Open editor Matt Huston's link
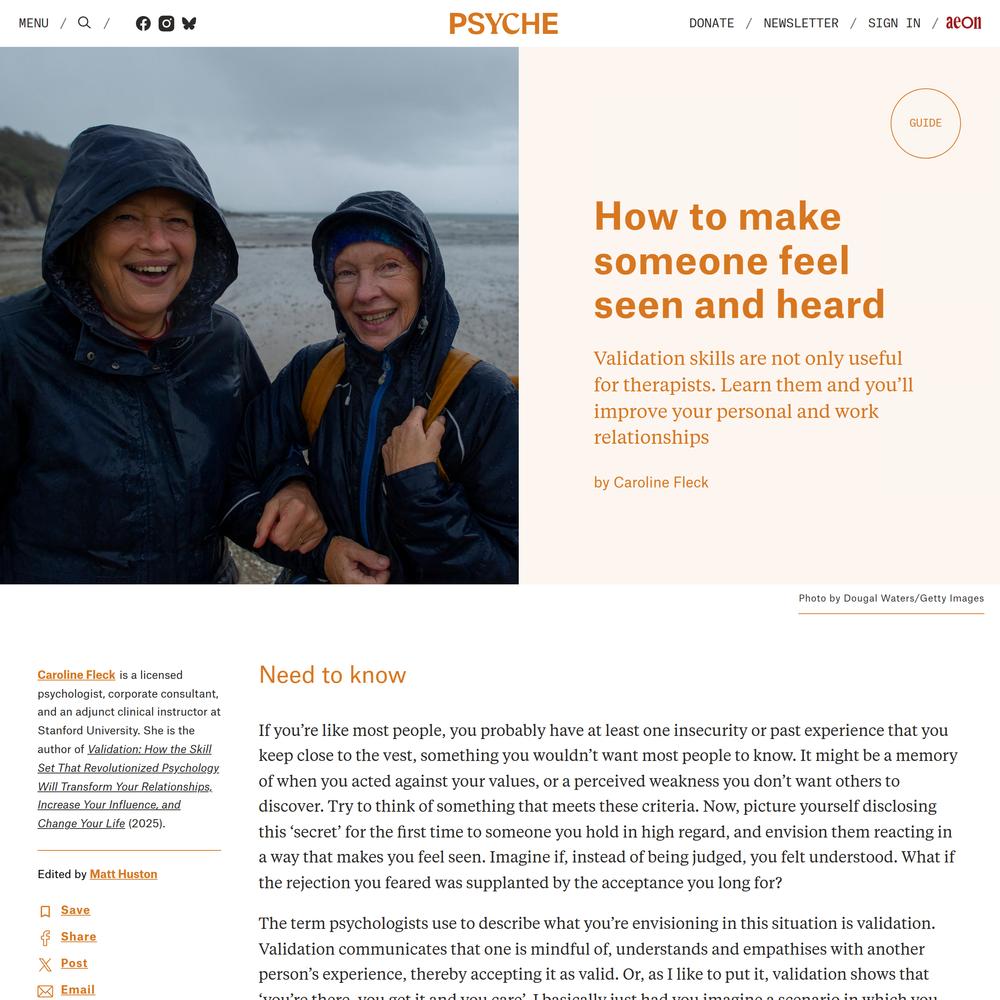Viewport: 1000px width, 1000px height. [x=124, y=874]
